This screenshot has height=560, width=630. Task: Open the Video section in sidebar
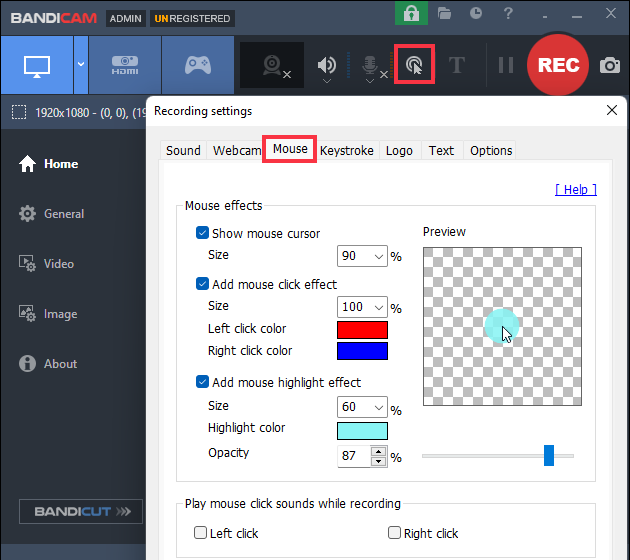point(58,264)
